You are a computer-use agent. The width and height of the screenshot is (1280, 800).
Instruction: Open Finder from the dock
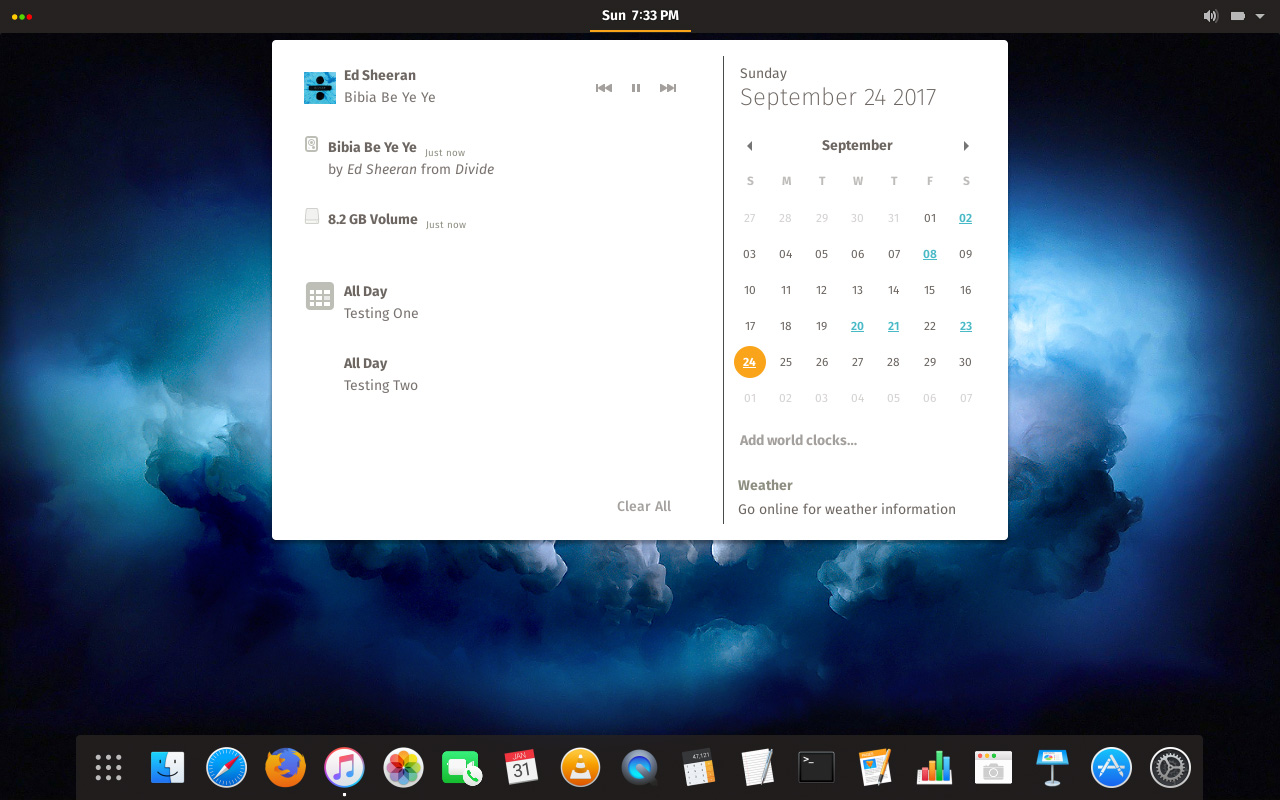167,768
